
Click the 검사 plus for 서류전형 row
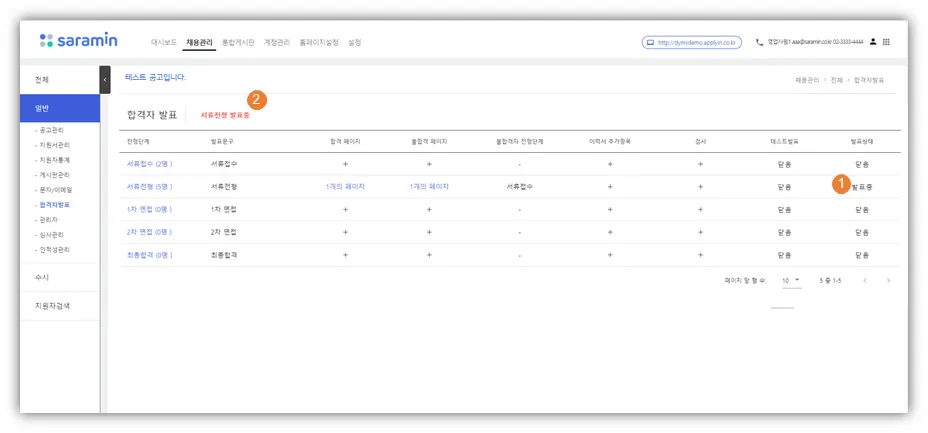coord(700,186)
